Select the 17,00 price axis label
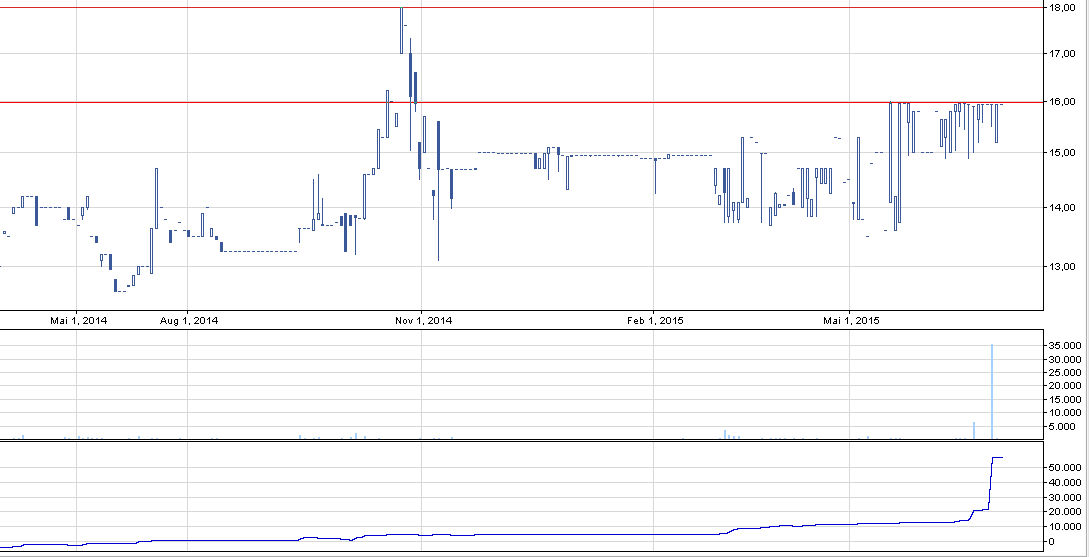This screenshot has width=1091, height=557. (x=1061, y=54)
